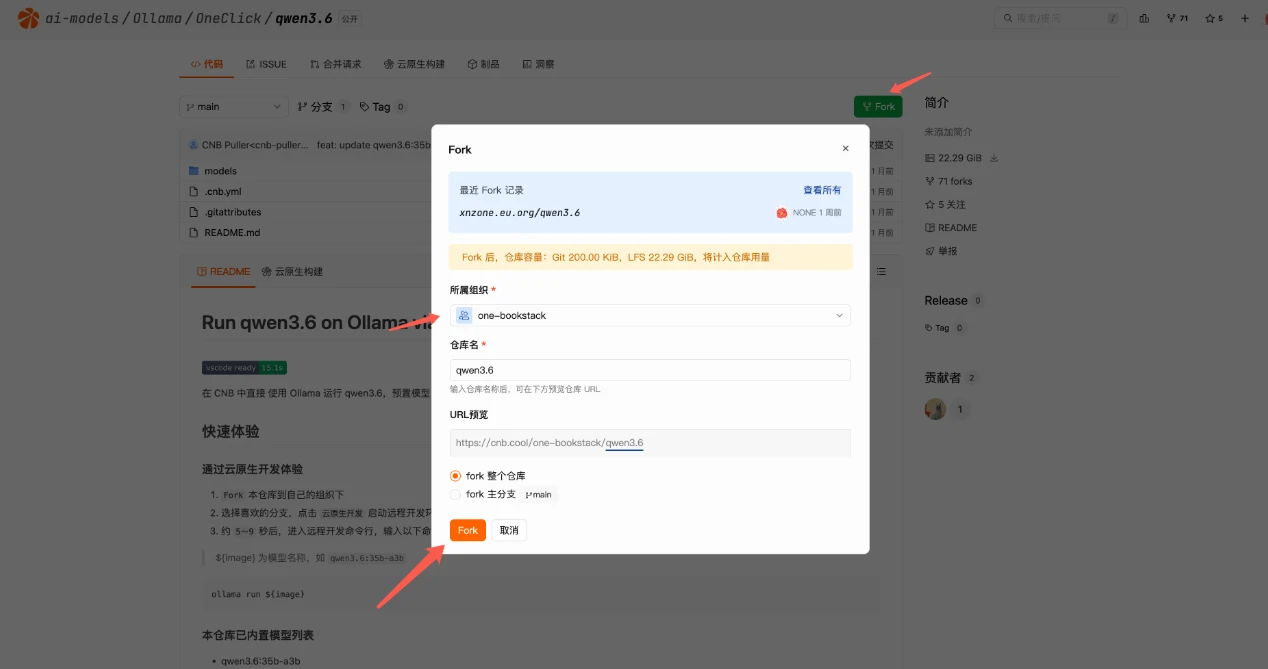Cancel the fork with 取消 button
Image resolution: width=1268 pixels, height=669 pixels.
(x=509, y=530)
